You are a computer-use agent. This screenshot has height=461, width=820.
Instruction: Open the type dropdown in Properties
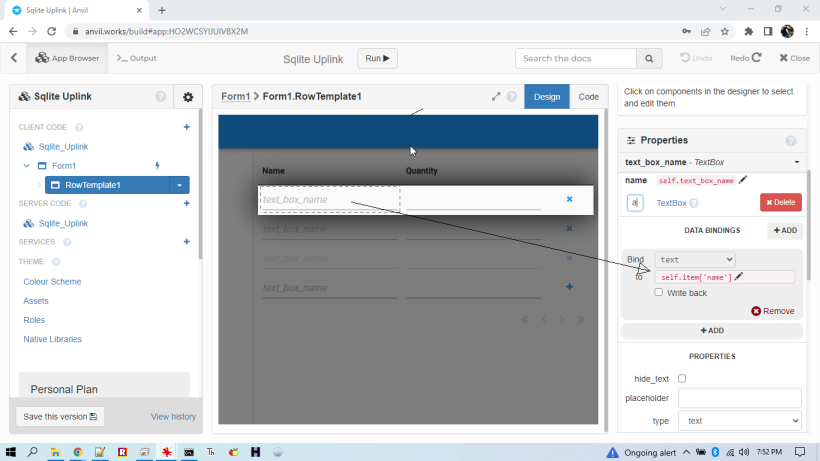[x=739, y=421]
